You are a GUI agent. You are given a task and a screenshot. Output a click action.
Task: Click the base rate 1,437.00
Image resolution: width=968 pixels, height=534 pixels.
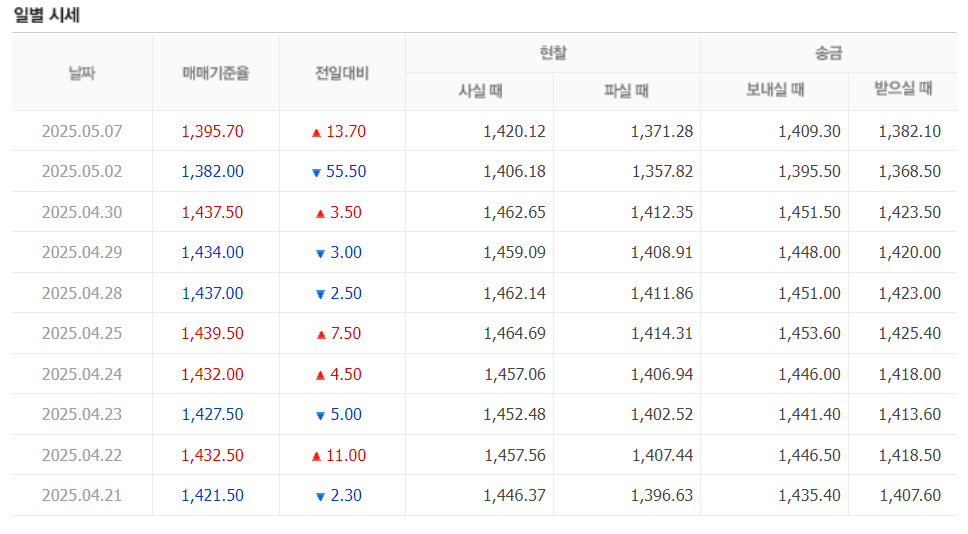tap(212, 293)
